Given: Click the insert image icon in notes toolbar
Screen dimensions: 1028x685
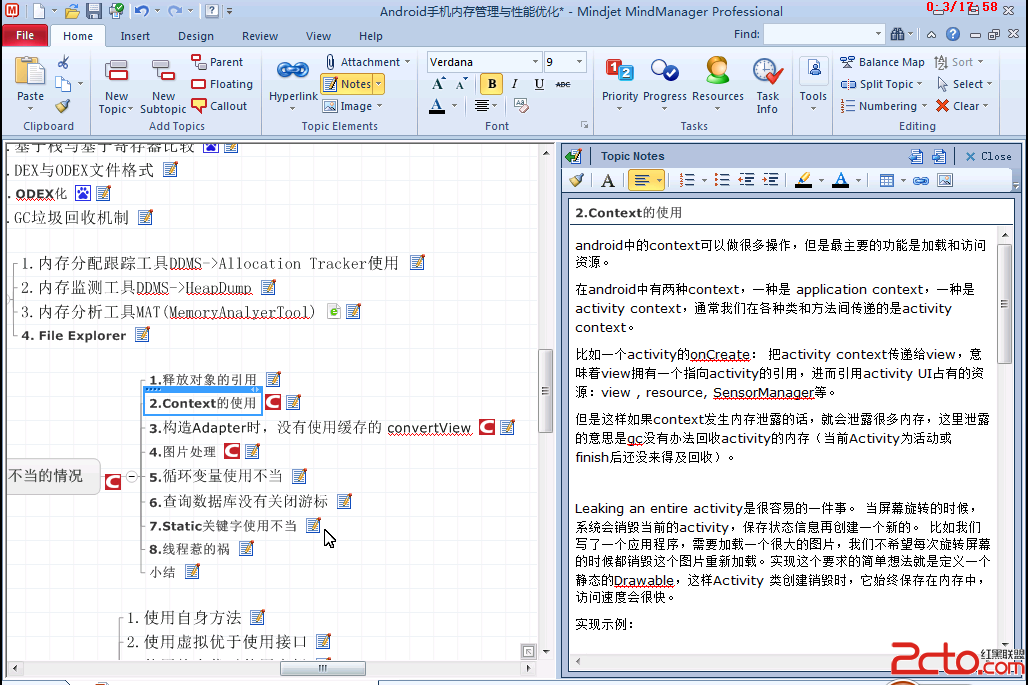Looking at the screenshot, I should [945, 180].
